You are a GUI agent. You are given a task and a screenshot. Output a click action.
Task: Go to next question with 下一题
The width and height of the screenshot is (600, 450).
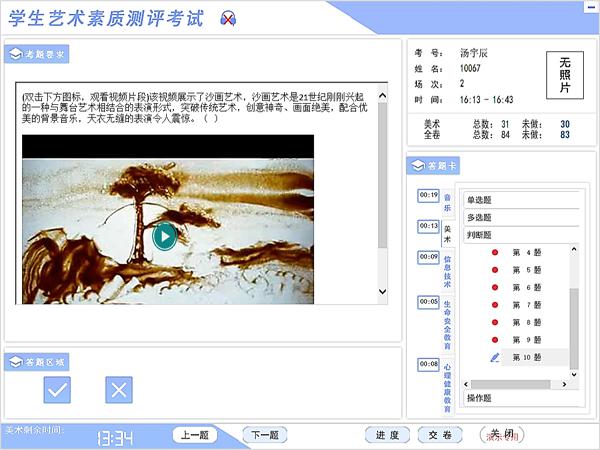[264, 435]
